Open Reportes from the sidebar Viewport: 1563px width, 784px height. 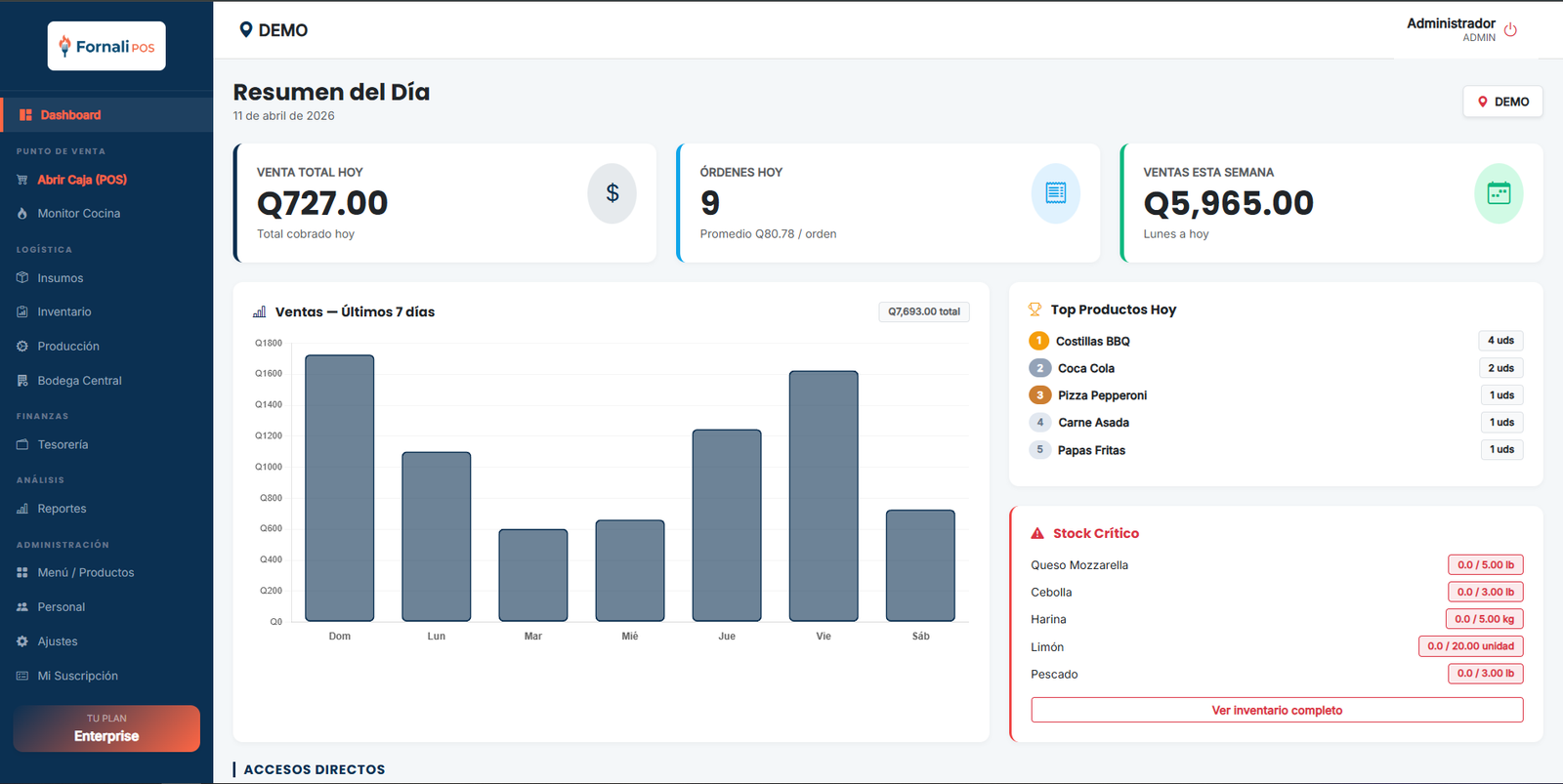(x=62, y=509)
